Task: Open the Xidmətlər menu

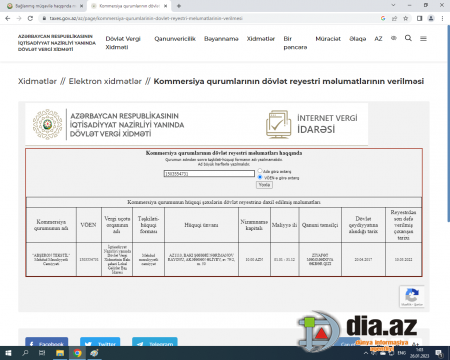Action: tap(261, 39)
